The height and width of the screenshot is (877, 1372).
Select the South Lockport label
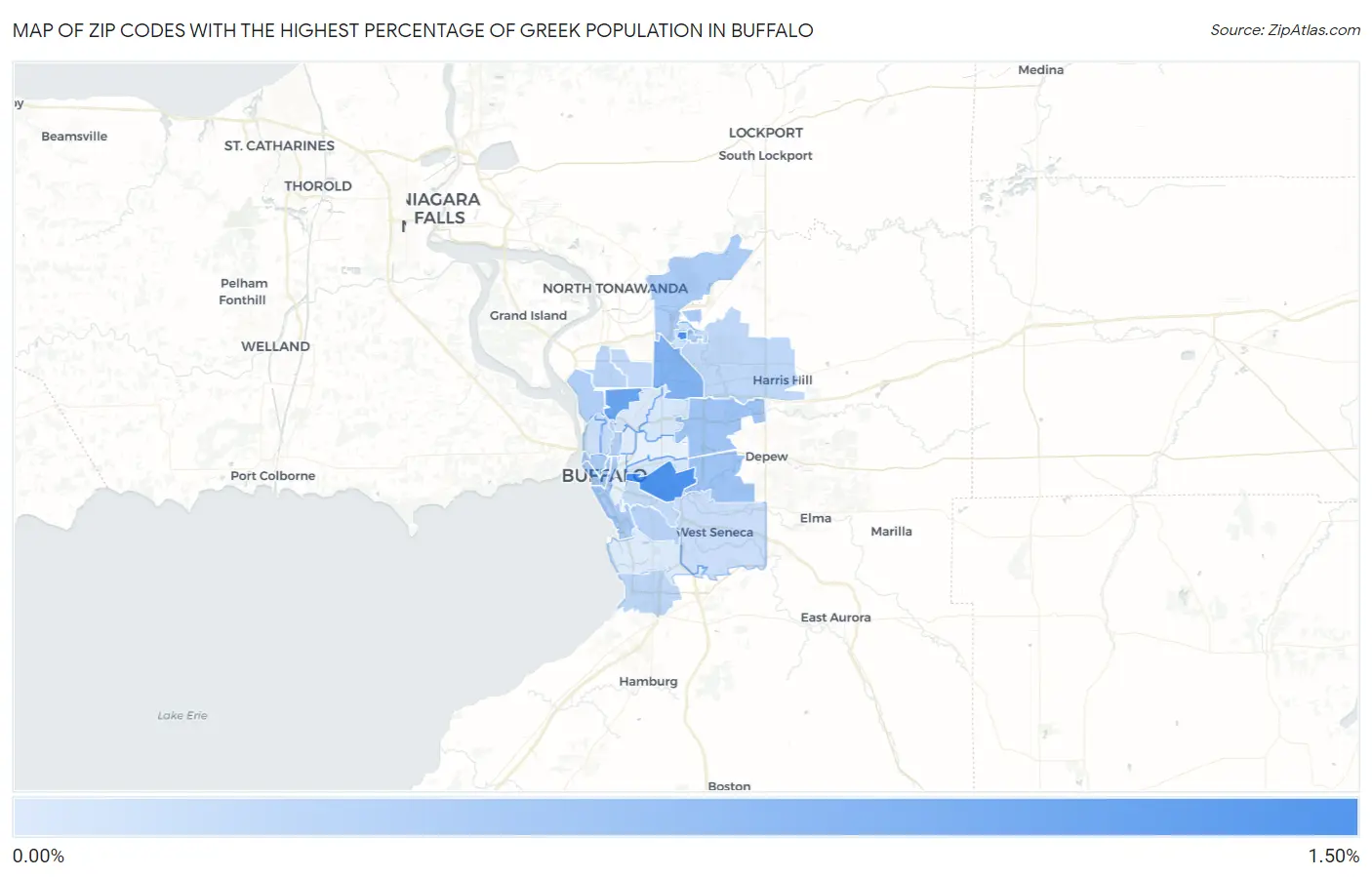click(x=765, y=155)
